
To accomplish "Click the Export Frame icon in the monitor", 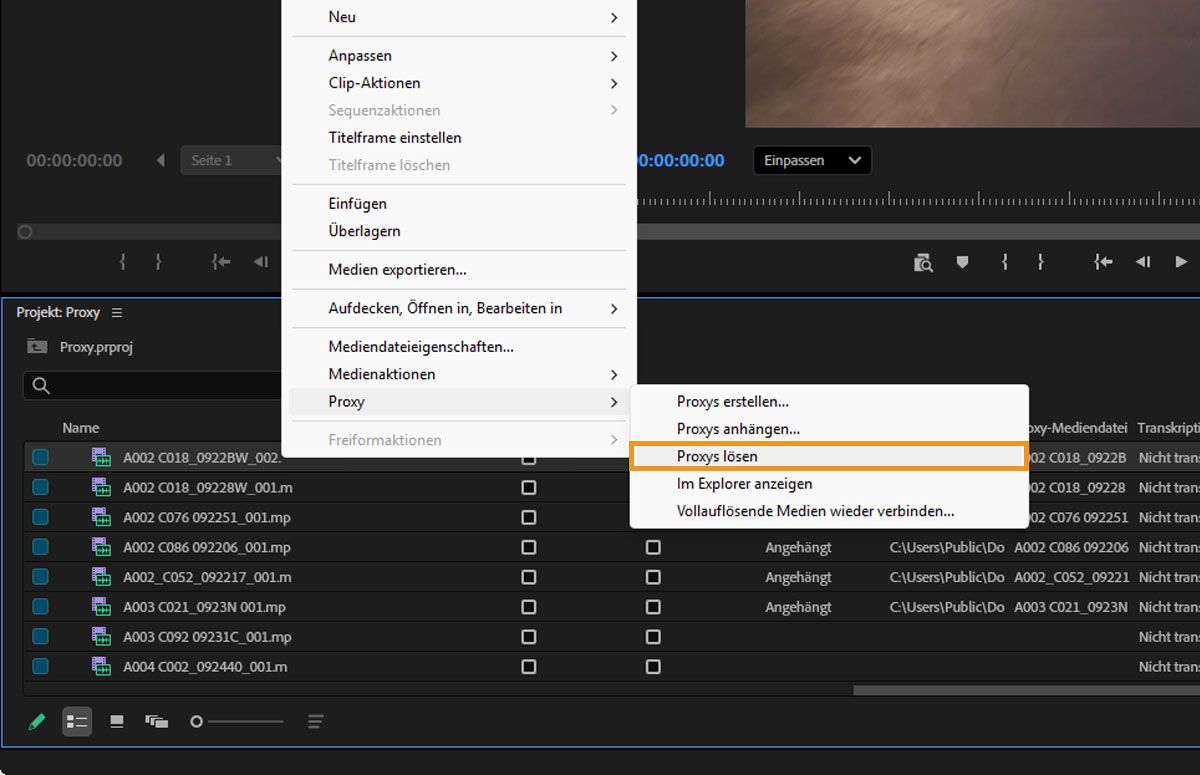I will (923, 262).
